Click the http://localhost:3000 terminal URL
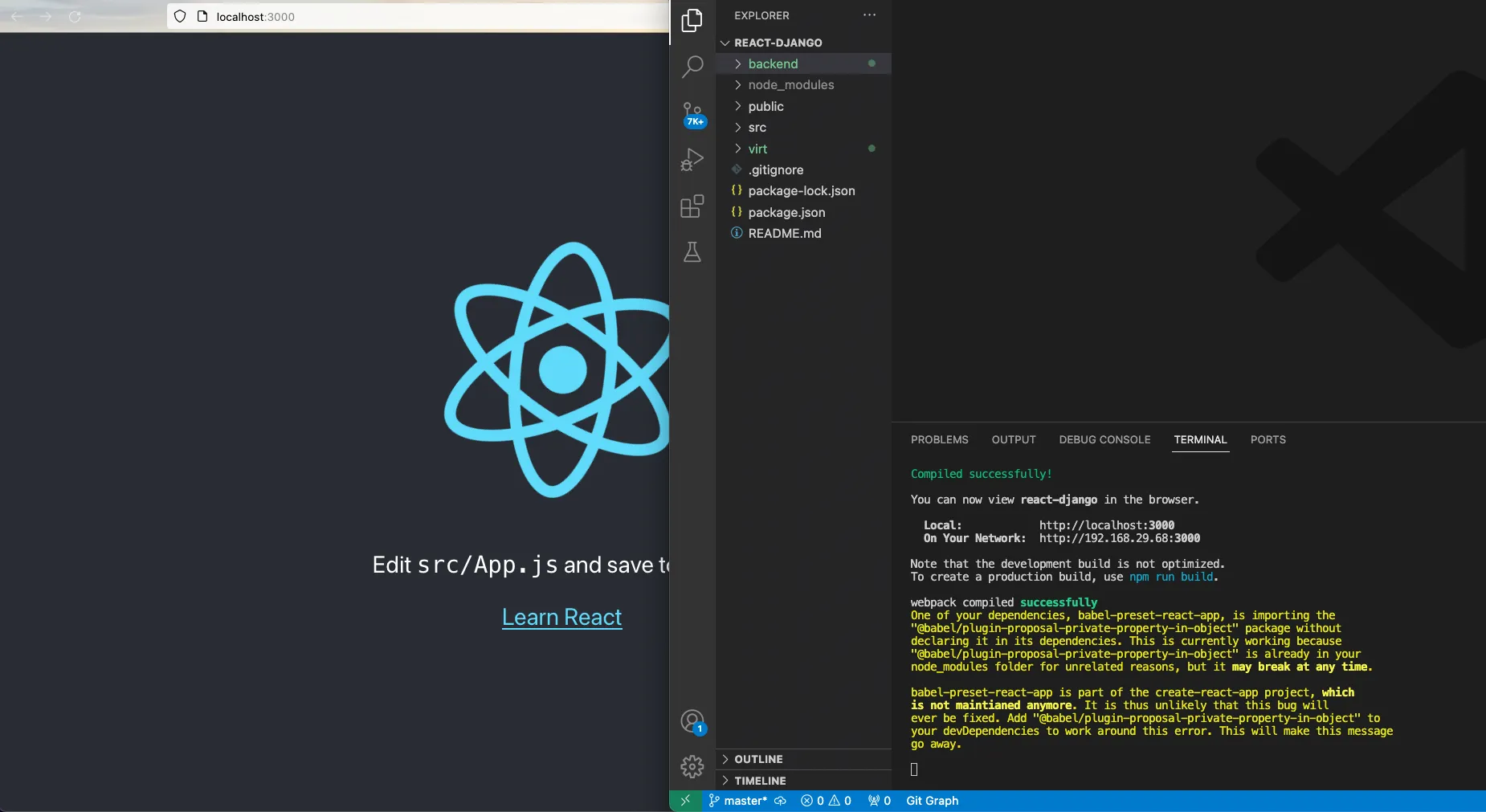 (1106, 525)
